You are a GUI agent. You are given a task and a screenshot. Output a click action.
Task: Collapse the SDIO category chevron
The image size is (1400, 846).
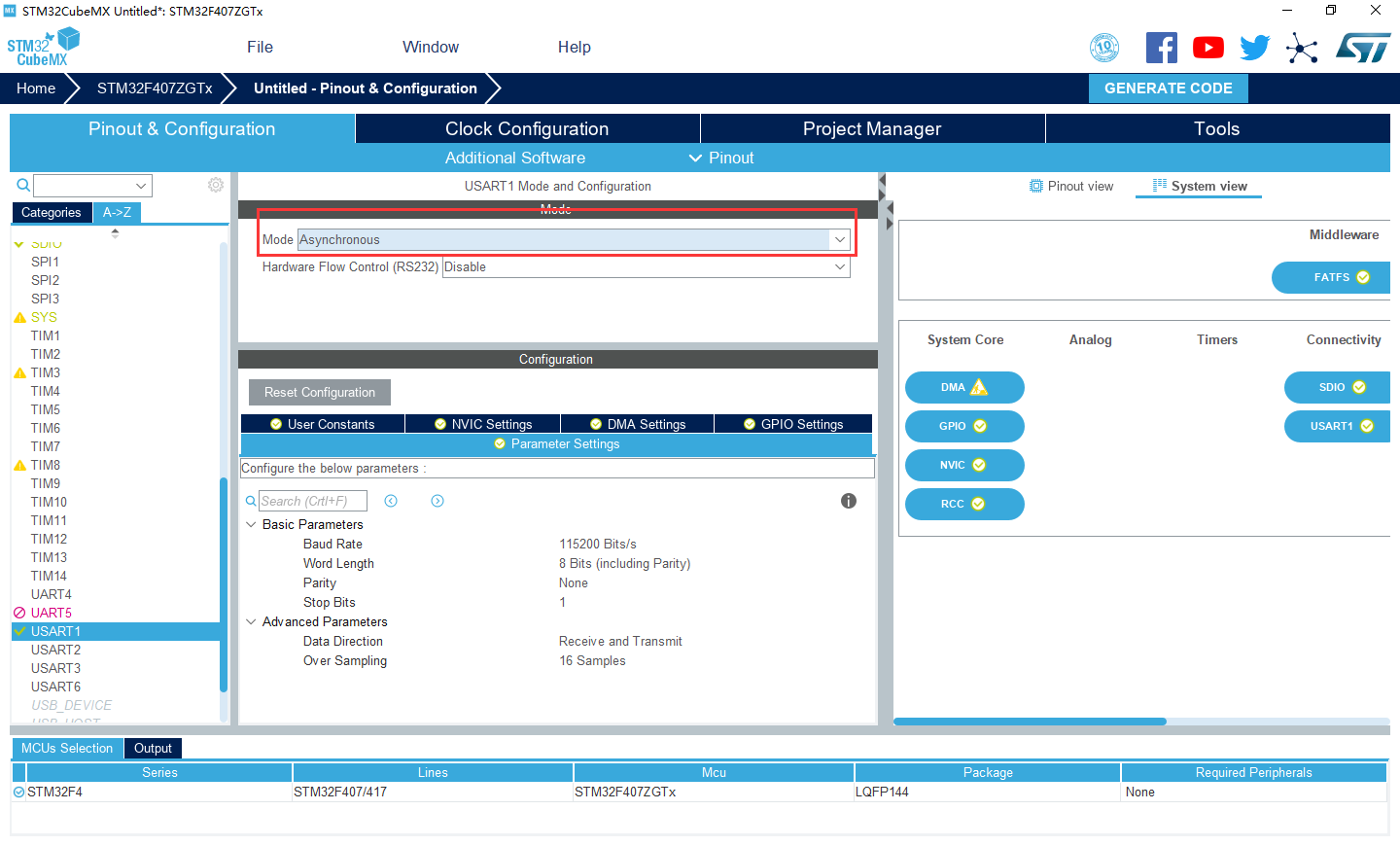pos(19,244)
